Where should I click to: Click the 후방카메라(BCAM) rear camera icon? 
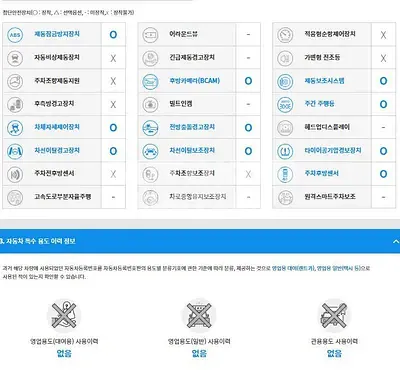[150, 81]
